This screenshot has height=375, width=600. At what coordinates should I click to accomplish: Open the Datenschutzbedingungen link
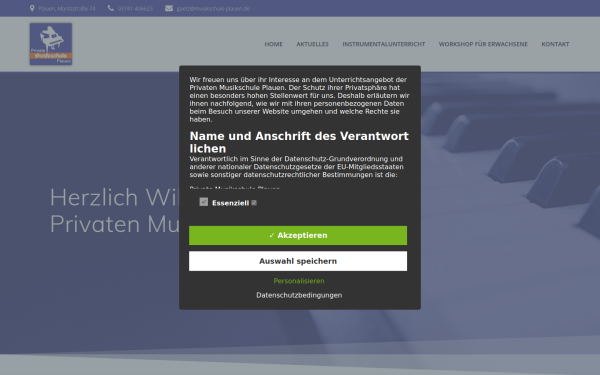click(299, 295)
